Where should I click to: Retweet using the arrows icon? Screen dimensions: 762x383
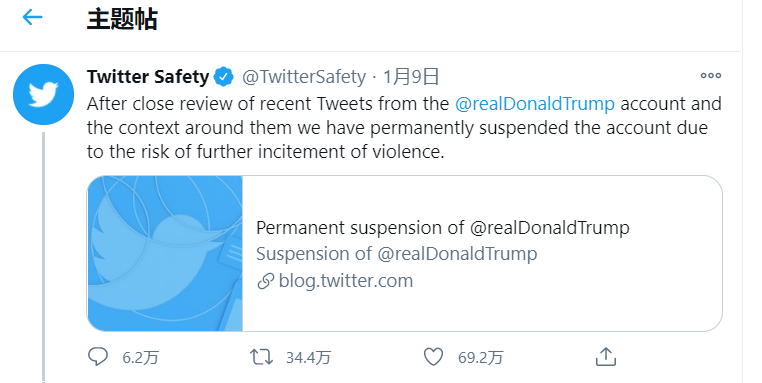pos(261,357)
